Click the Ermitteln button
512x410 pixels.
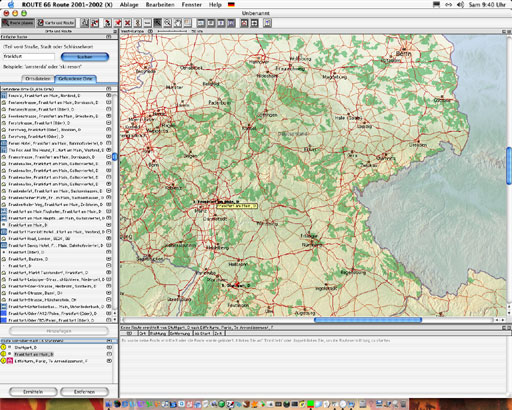click(x=33, y=392)
